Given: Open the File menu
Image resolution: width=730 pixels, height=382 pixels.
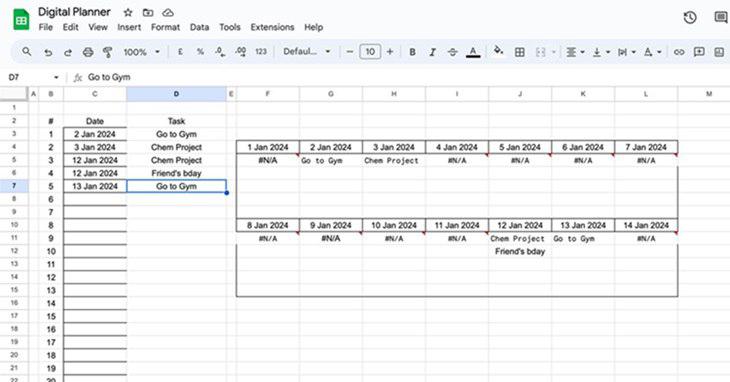Looking at the screenshot, I should pyautogui.click(x=46, y=27).
